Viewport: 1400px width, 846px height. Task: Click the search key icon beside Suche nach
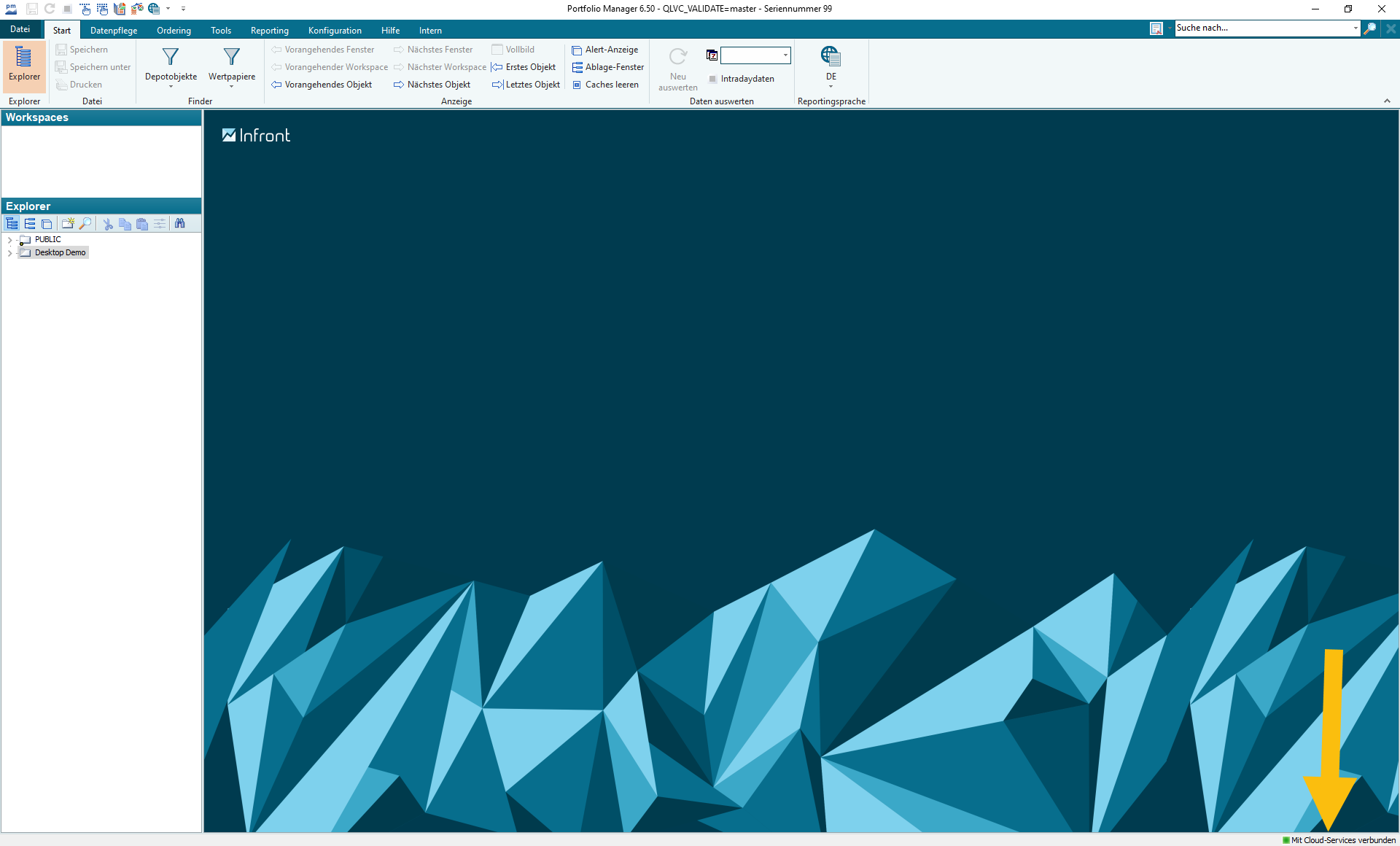coord(1370,28)
